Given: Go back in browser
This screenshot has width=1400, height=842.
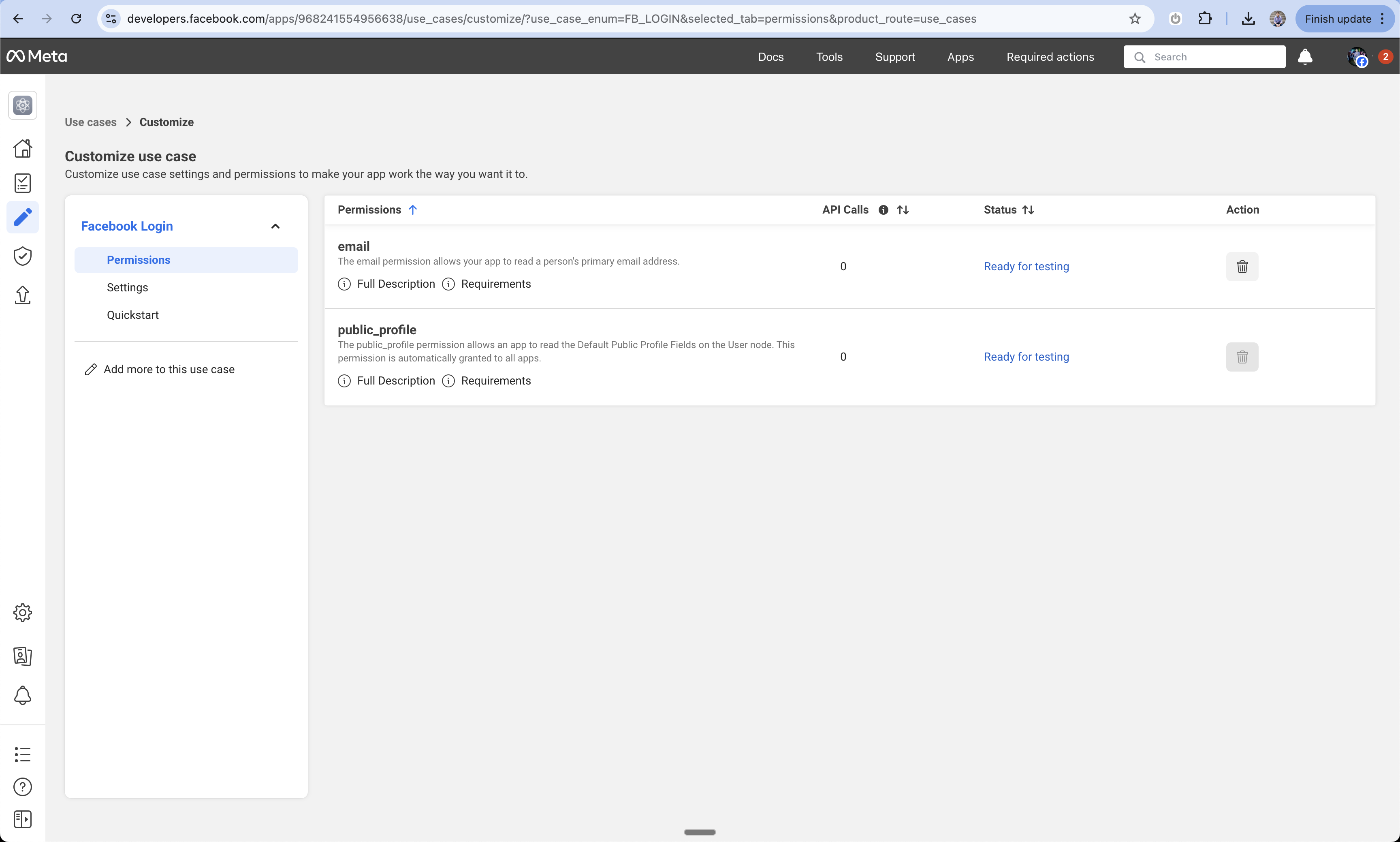Looking at the screenshot, I should point(18,19).
